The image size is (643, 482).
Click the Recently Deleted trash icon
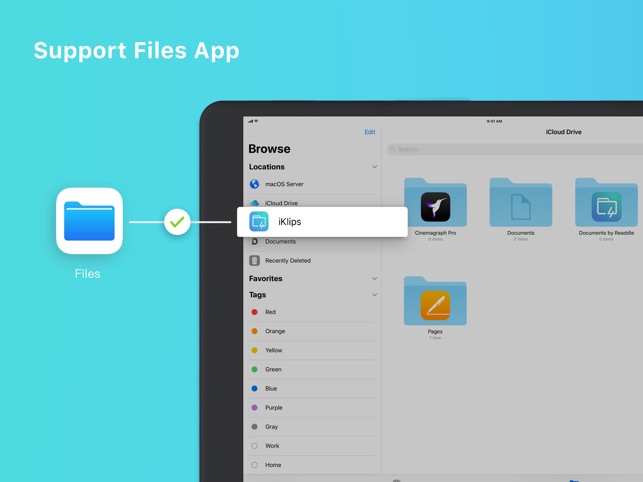(x=254, y=260)
